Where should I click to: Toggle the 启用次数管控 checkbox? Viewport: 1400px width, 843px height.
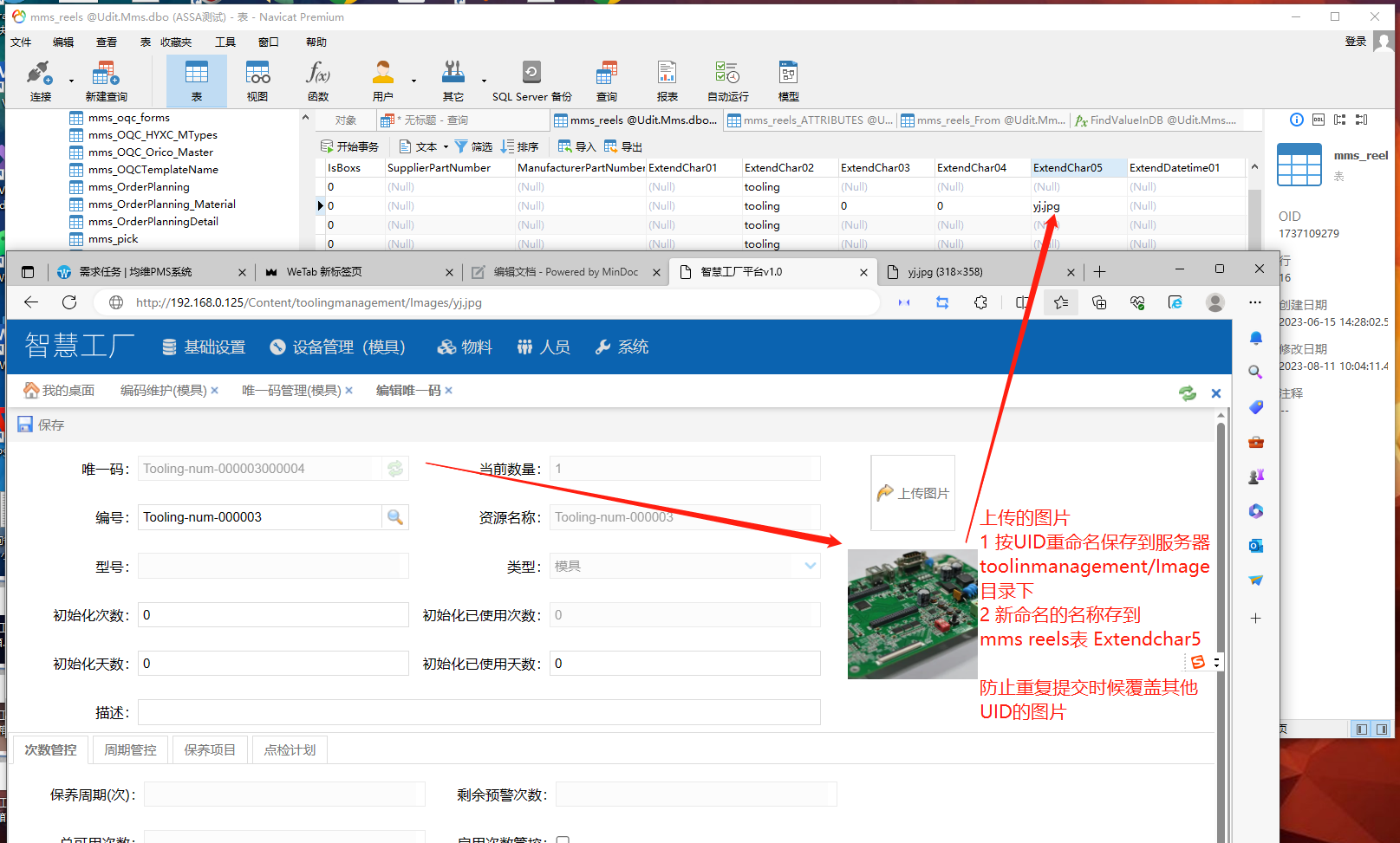click(563, 840)
